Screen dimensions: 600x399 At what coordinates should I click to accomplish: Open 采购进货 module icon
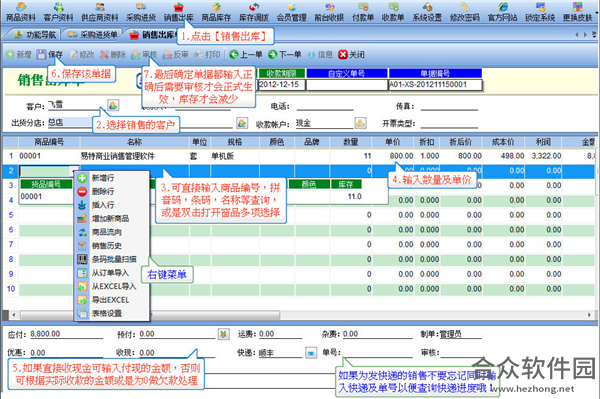click(141, 11)
